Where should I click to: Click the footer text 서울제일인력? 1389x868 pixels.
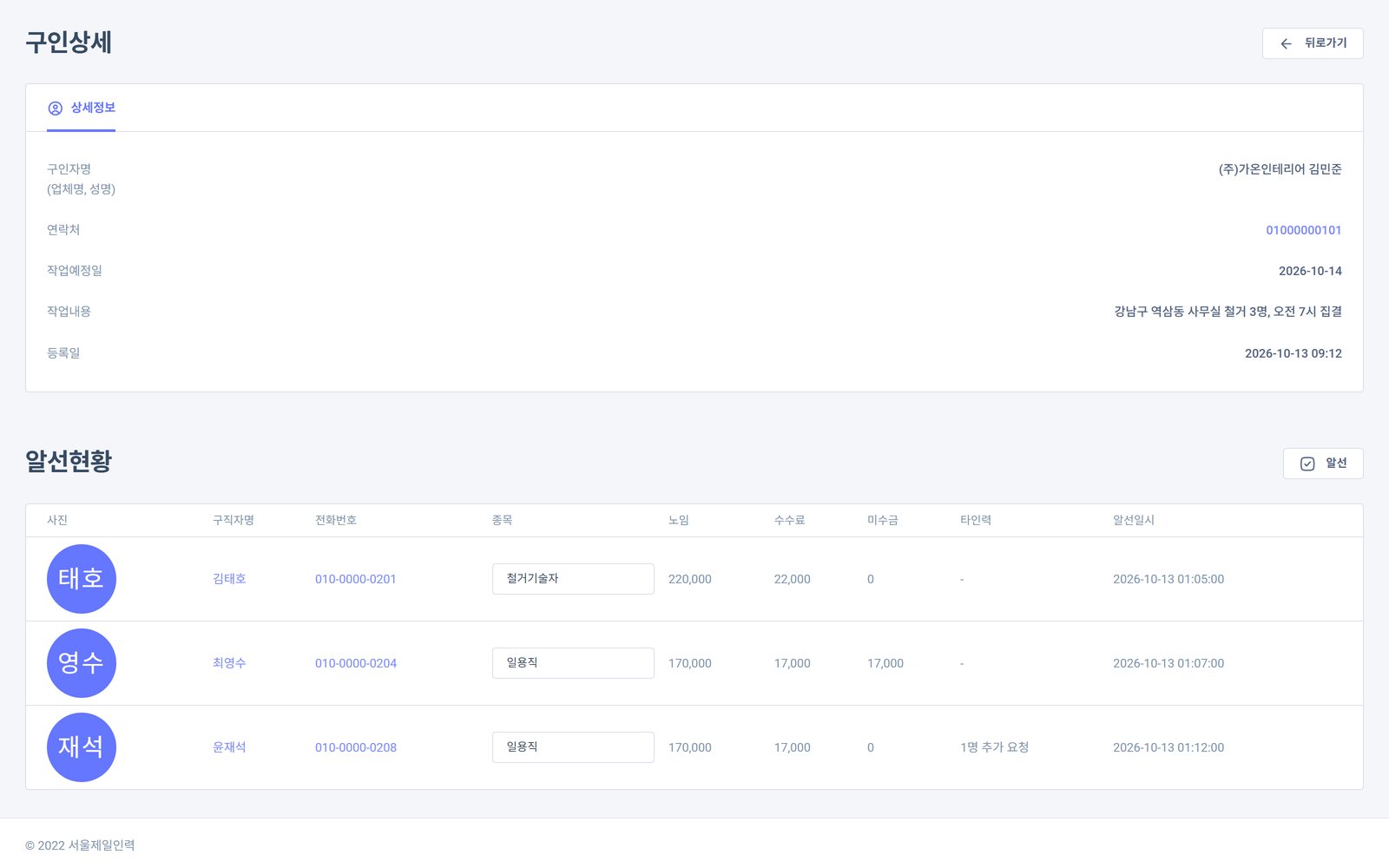(102, 845)
